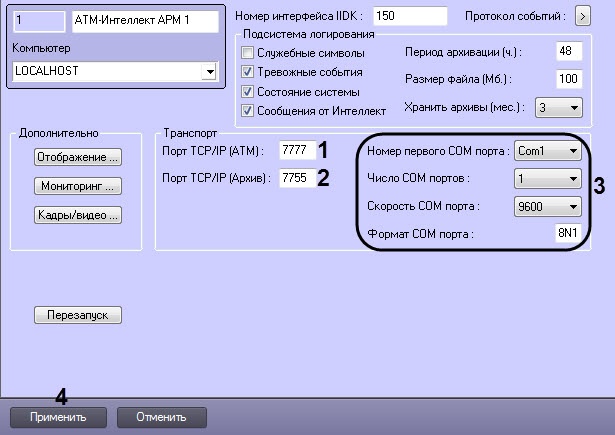
Task: Open the Номер первого COM порта dropdown
Action: (571, 151)
